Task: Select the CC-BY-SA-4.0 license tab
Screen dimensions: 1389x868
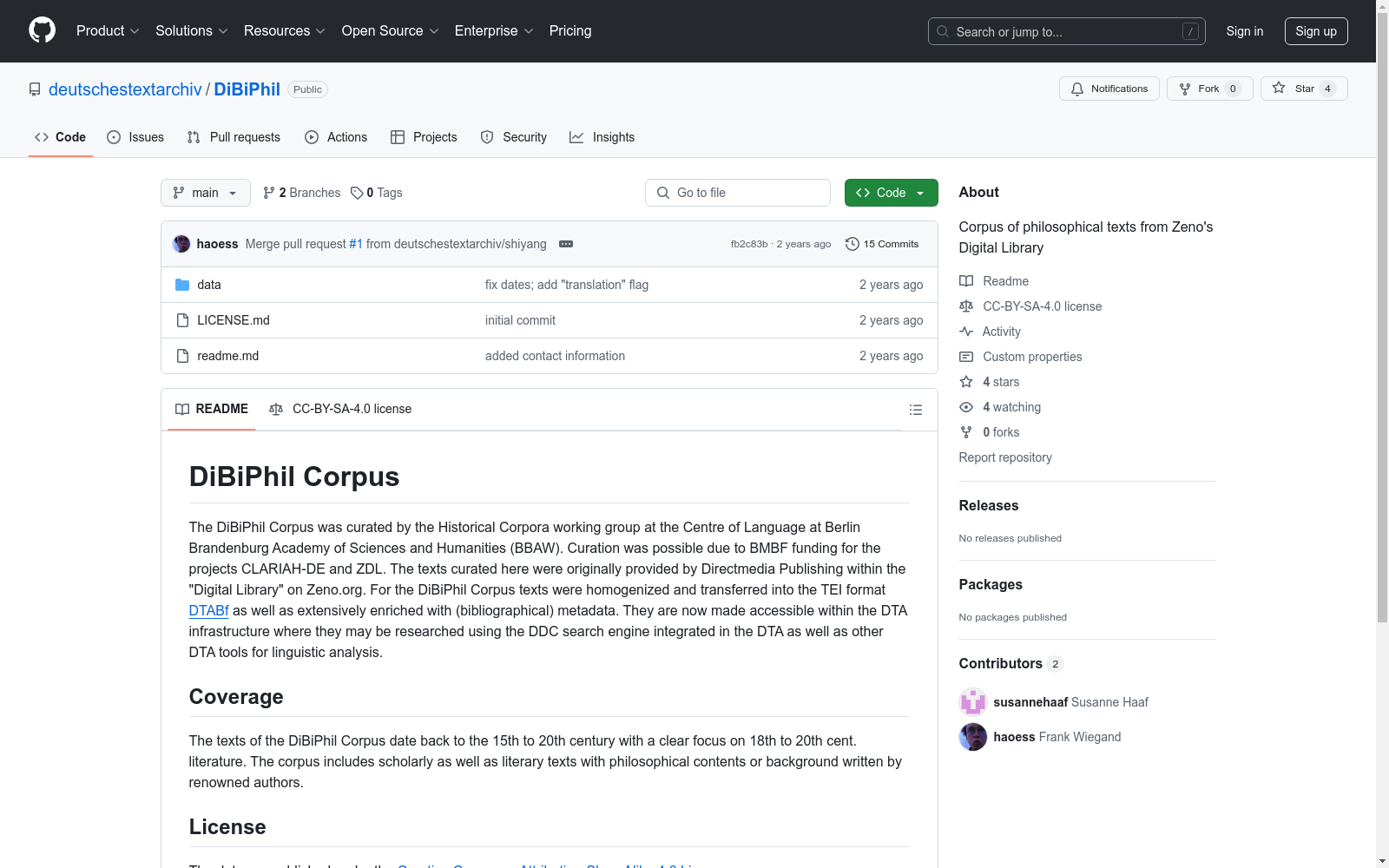Action: pos(340,409)
